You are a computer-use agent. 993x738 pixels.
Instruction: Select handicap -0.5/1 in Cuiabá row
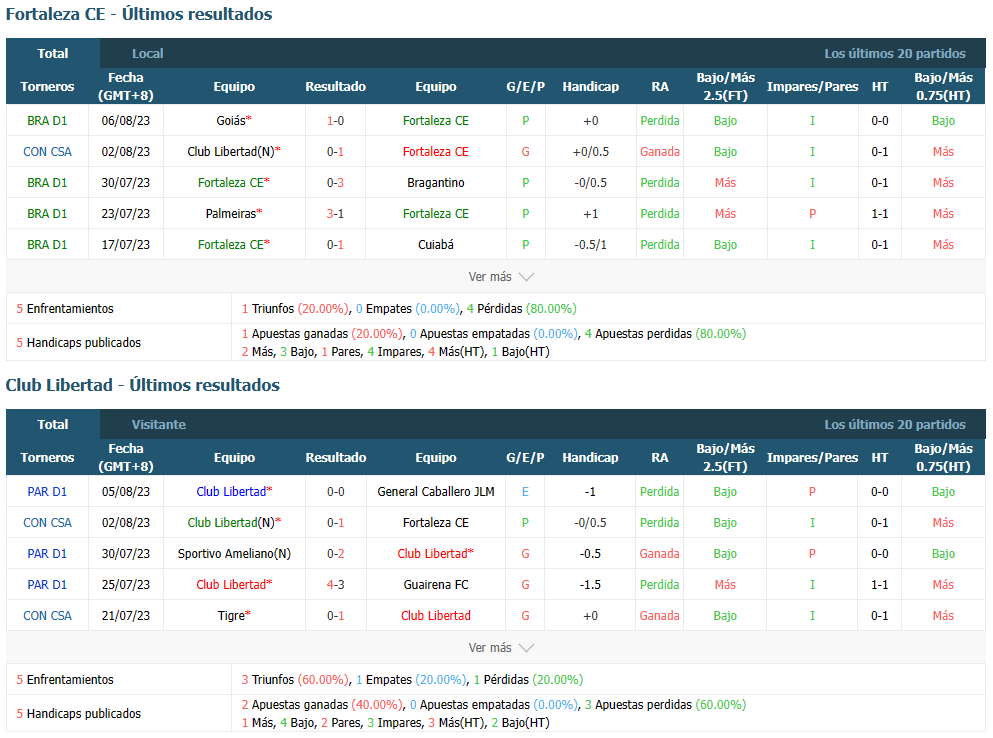(590, 245)
